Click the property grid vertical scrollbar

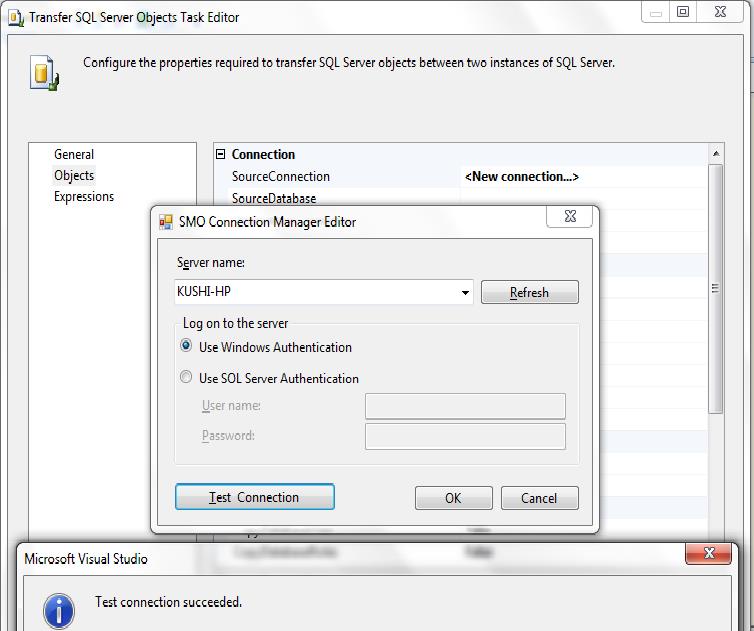[716, 288]
